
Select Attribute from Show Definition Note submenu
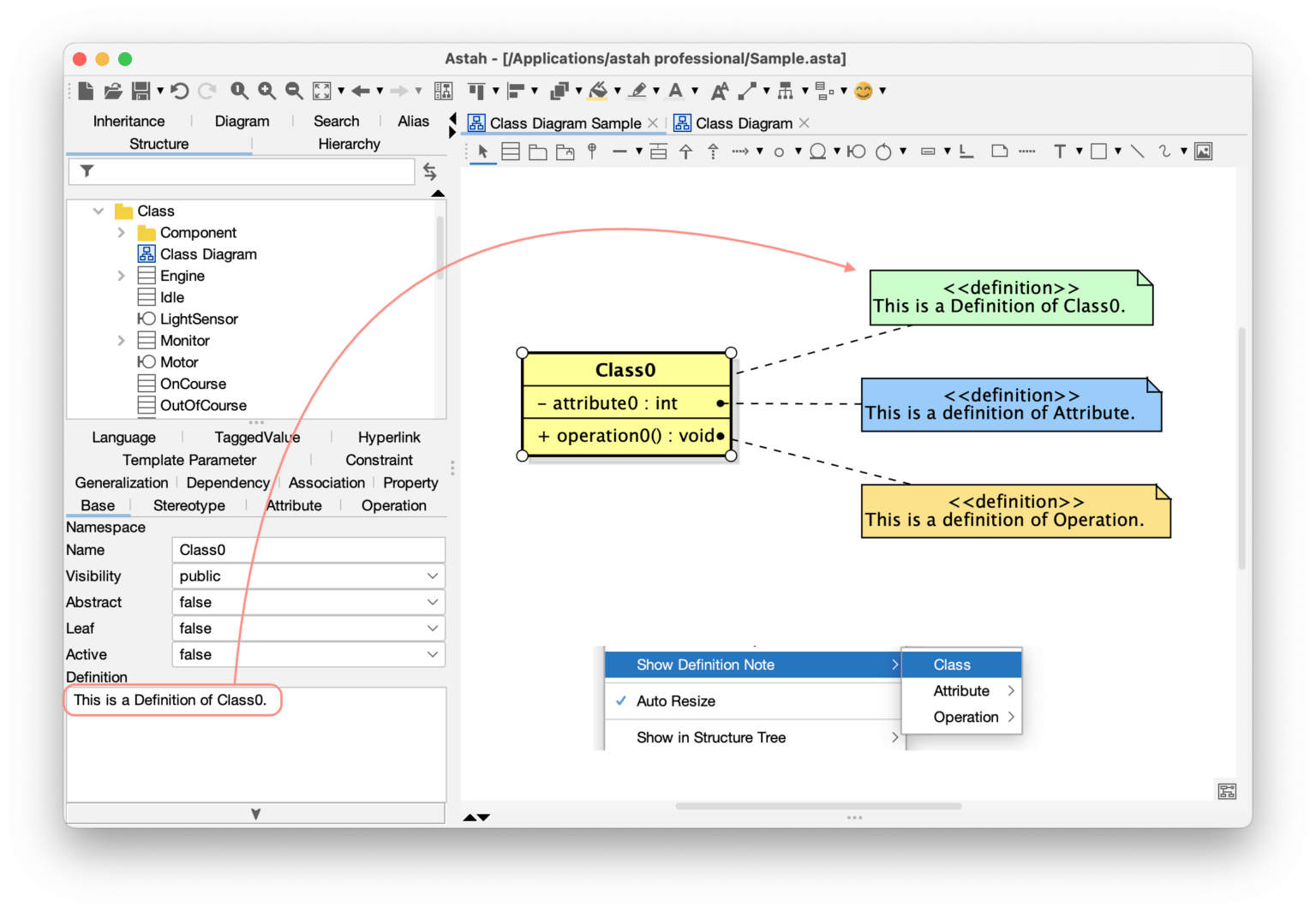click(961, 690)
